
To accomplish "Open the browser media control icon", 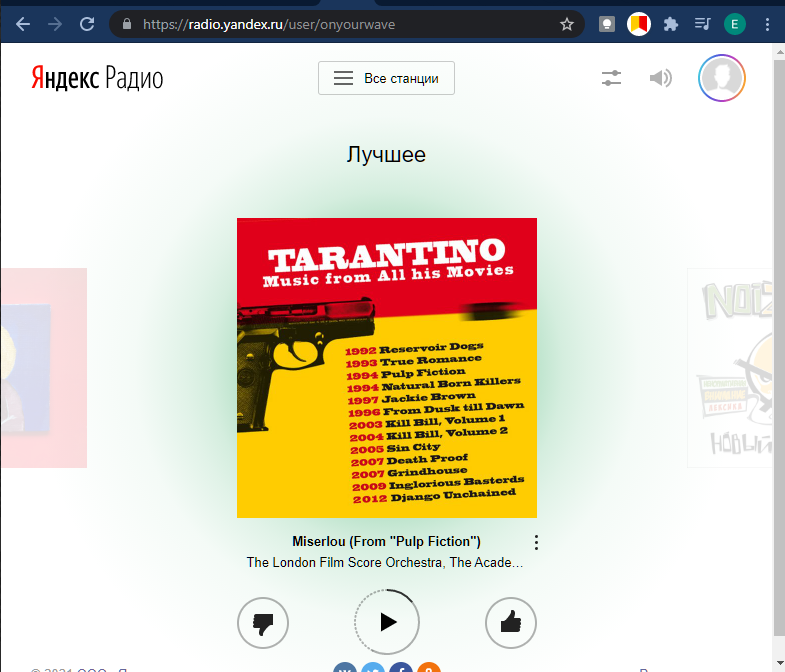I will [703, 24].
